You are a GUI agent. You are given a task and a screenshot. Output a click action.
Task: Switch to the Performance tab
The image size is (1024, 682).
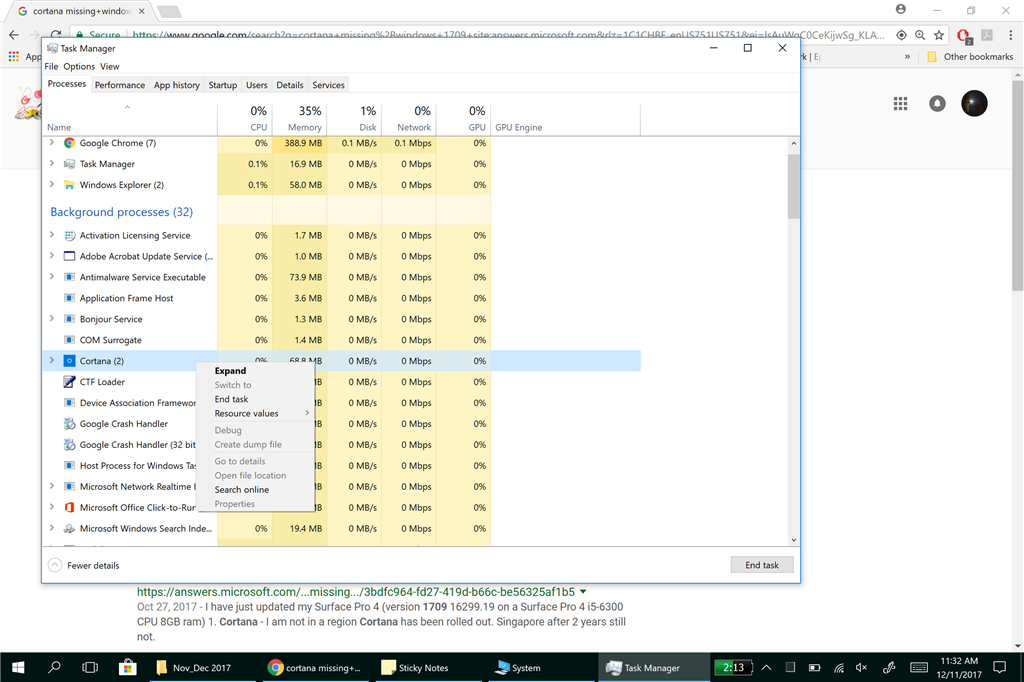coord(120,85)
